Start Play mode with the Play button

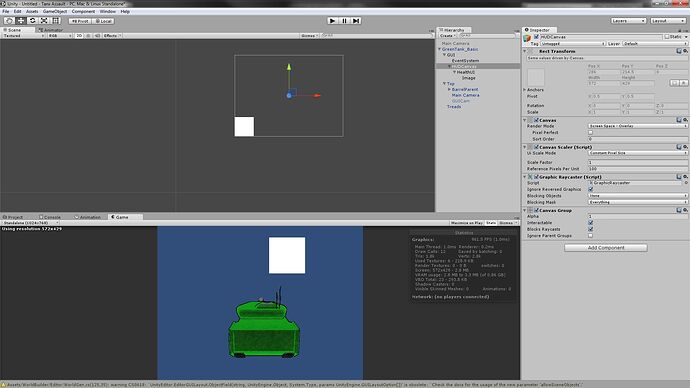(333, 21)
